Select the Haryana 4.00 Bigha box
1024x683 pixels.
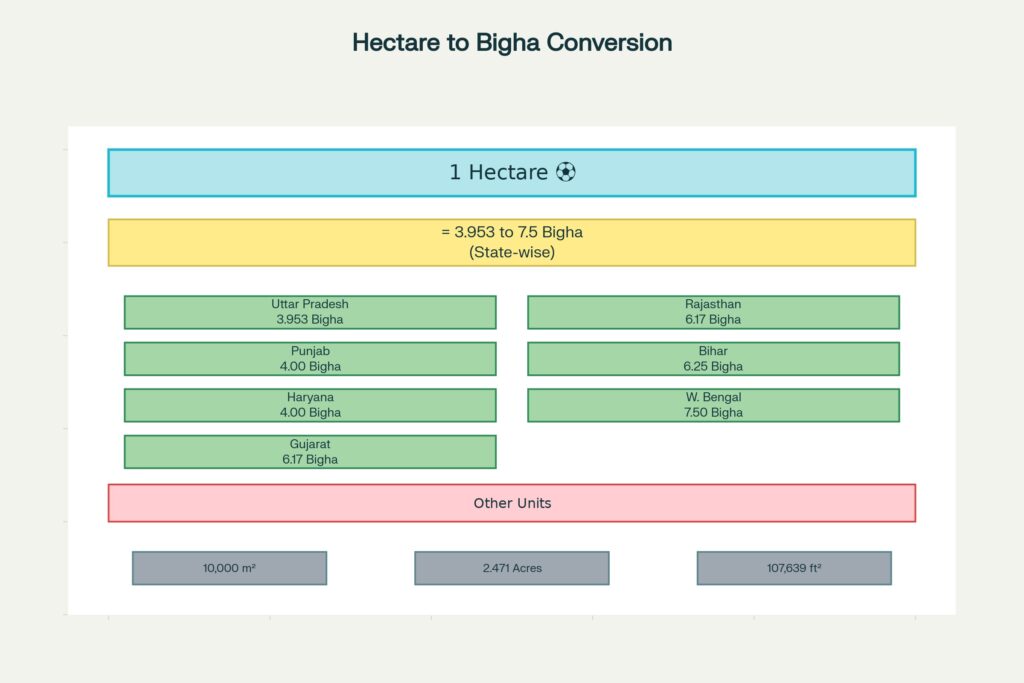click(310, 404)
